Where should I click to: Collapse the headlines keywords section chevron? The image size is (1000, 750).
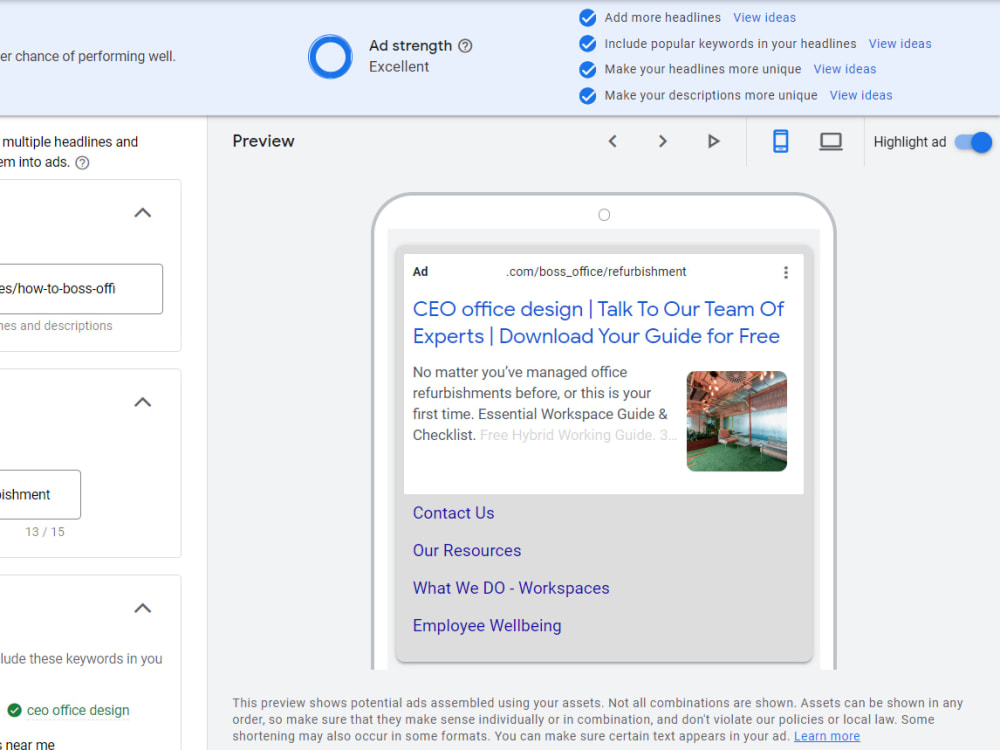(x=143, y=608)
